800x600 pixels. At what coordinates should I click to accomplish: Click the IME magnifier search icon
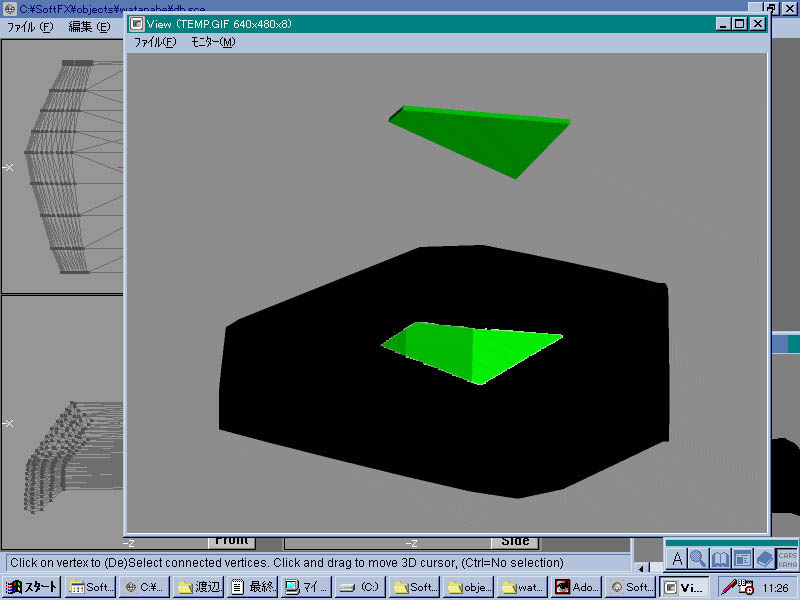[x=698, y=559]
